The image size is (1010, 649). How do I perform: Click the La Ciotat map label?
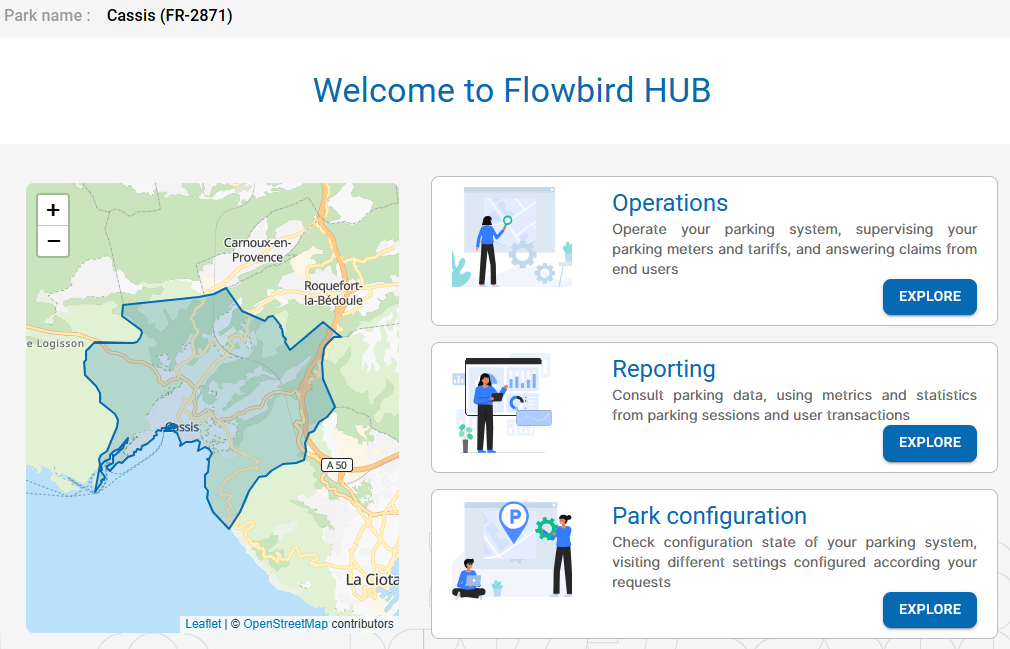[x=372, y=579]
